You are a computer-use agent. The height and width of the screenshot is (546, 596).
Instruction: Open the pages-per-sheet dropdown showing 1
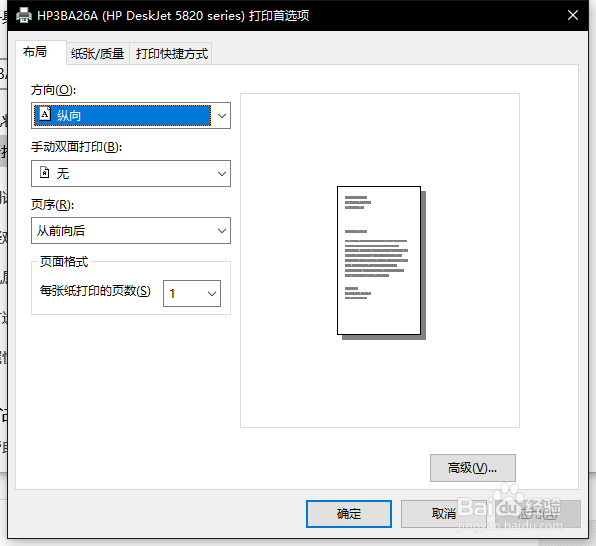pos(192,293)
